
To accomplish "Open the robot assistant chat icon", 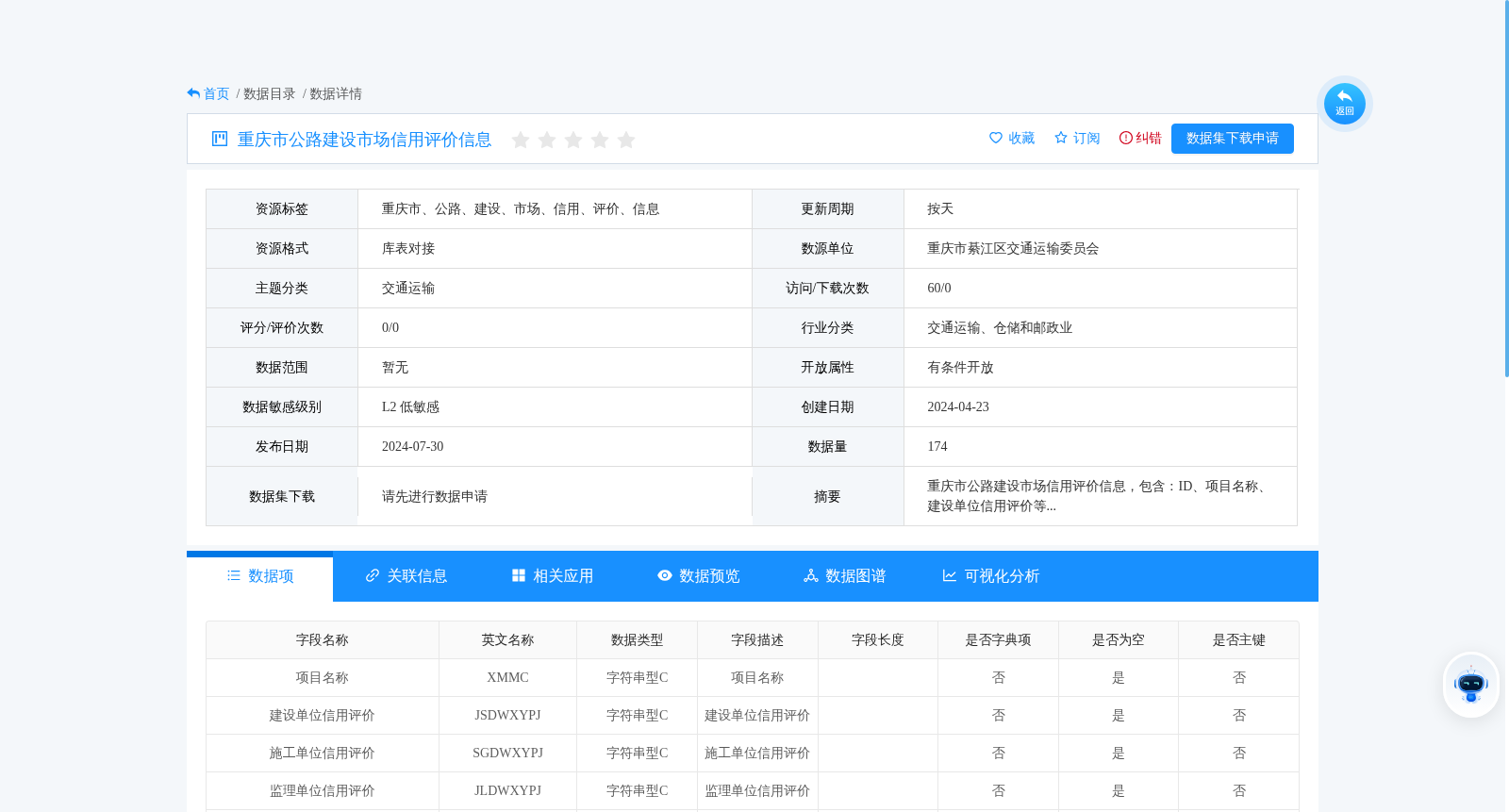I will click(1471, 685).
